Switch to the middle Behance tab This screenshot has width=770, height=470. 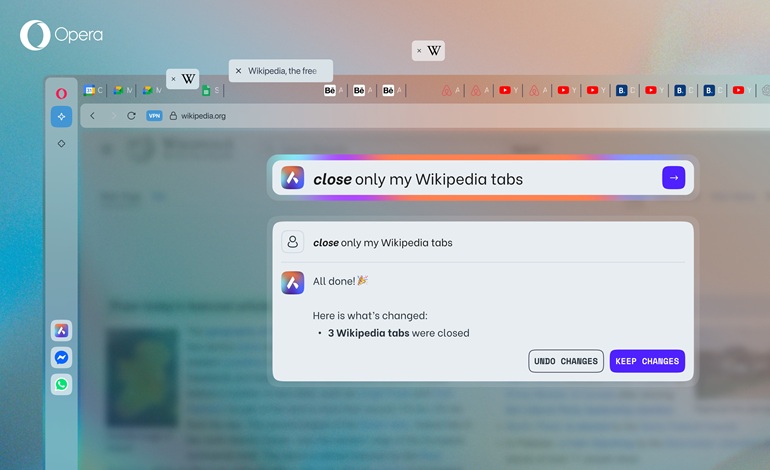click(x=363, y=90)
